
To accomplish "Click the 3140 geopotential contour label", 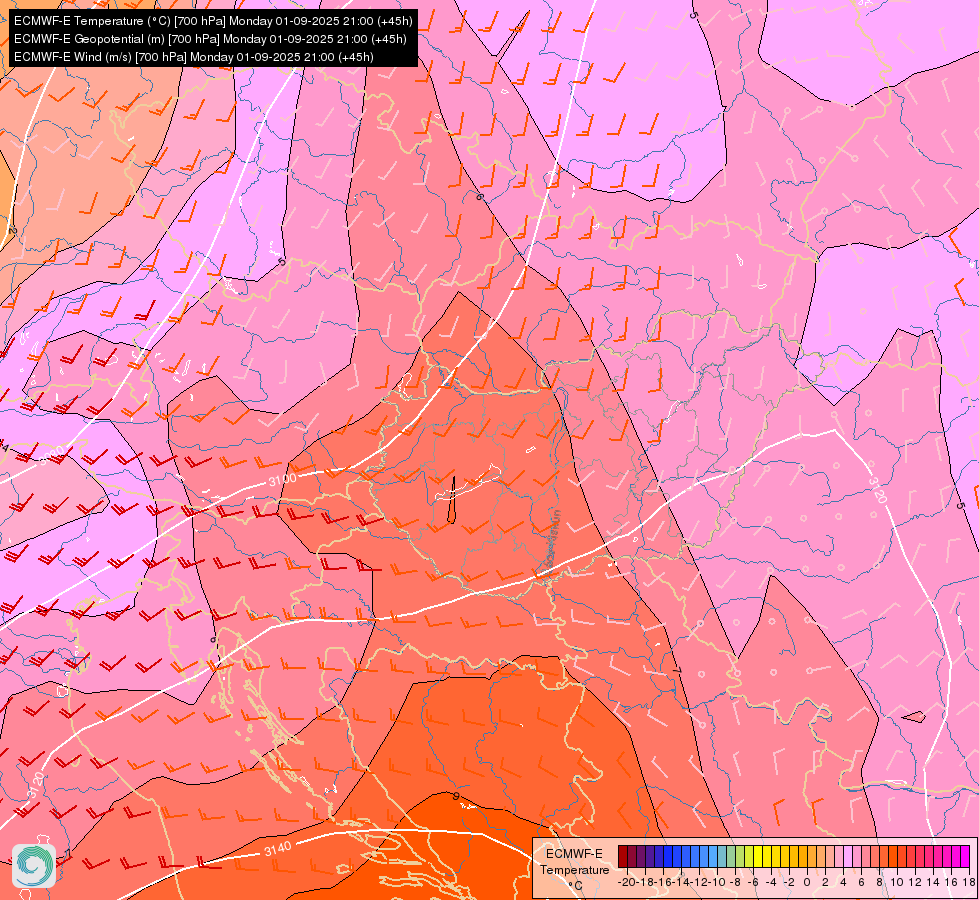I will point(277,849).
